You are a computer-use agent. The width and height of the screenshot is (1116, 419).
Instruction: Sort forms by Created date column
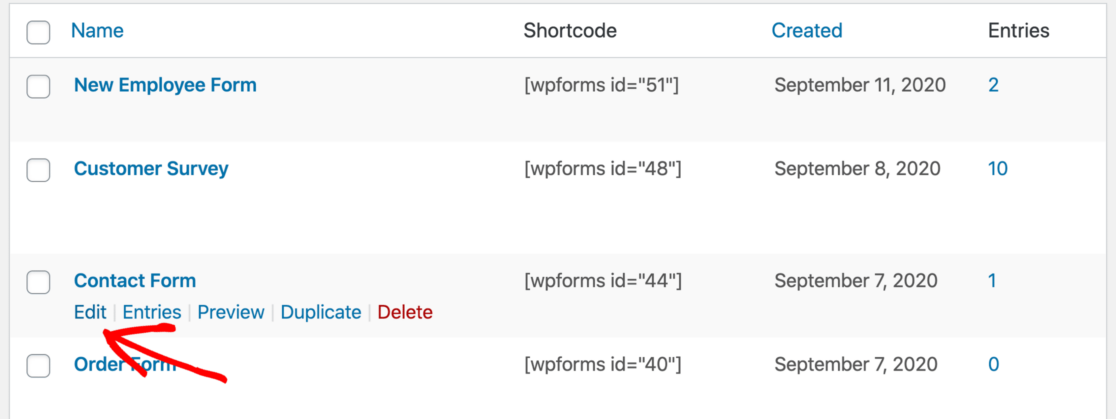coord(806,31)
